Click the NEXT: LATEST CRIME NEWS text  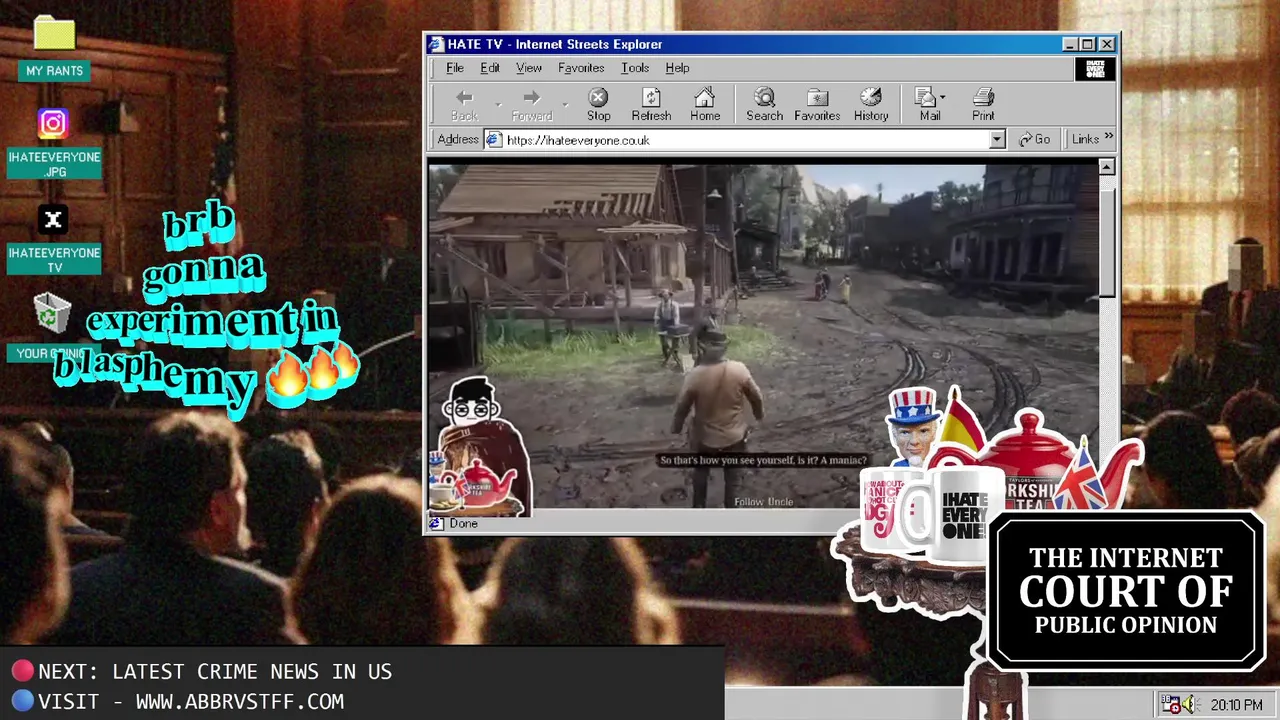click(215, 672)
